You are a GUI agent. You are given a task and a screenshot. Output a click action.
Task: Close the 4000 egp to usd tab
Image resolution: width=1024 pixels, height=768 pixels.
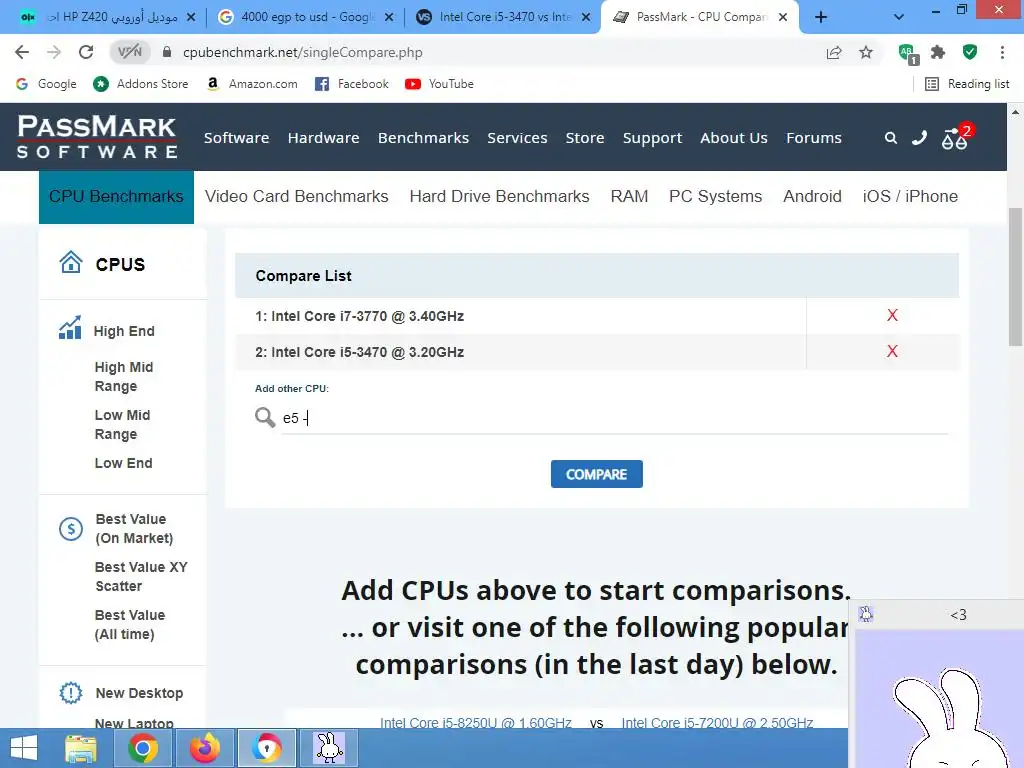tap(389, 17)
